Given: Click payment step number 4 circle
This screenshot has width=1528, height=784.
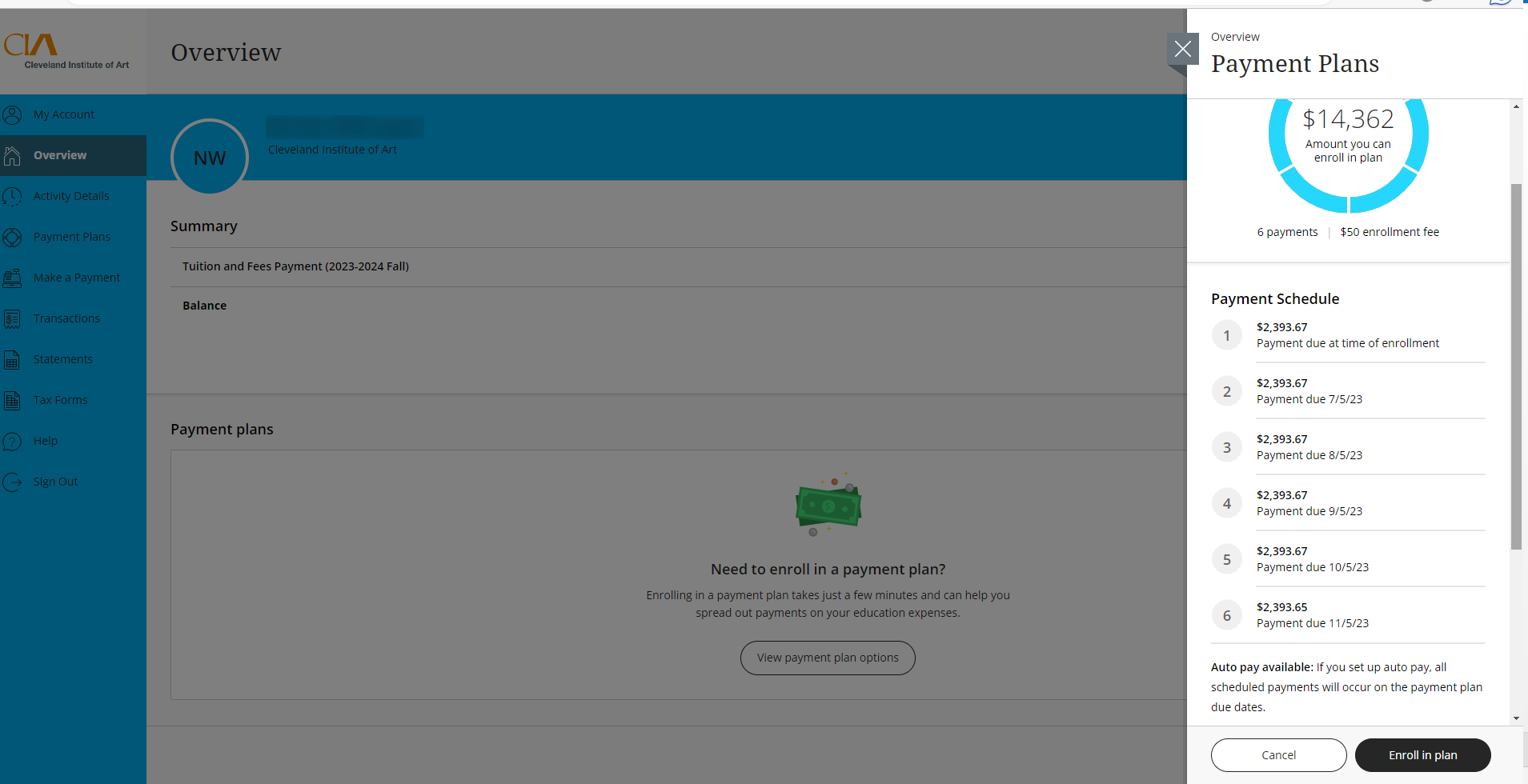Looking at the screenshot, I should [1226, 503].
